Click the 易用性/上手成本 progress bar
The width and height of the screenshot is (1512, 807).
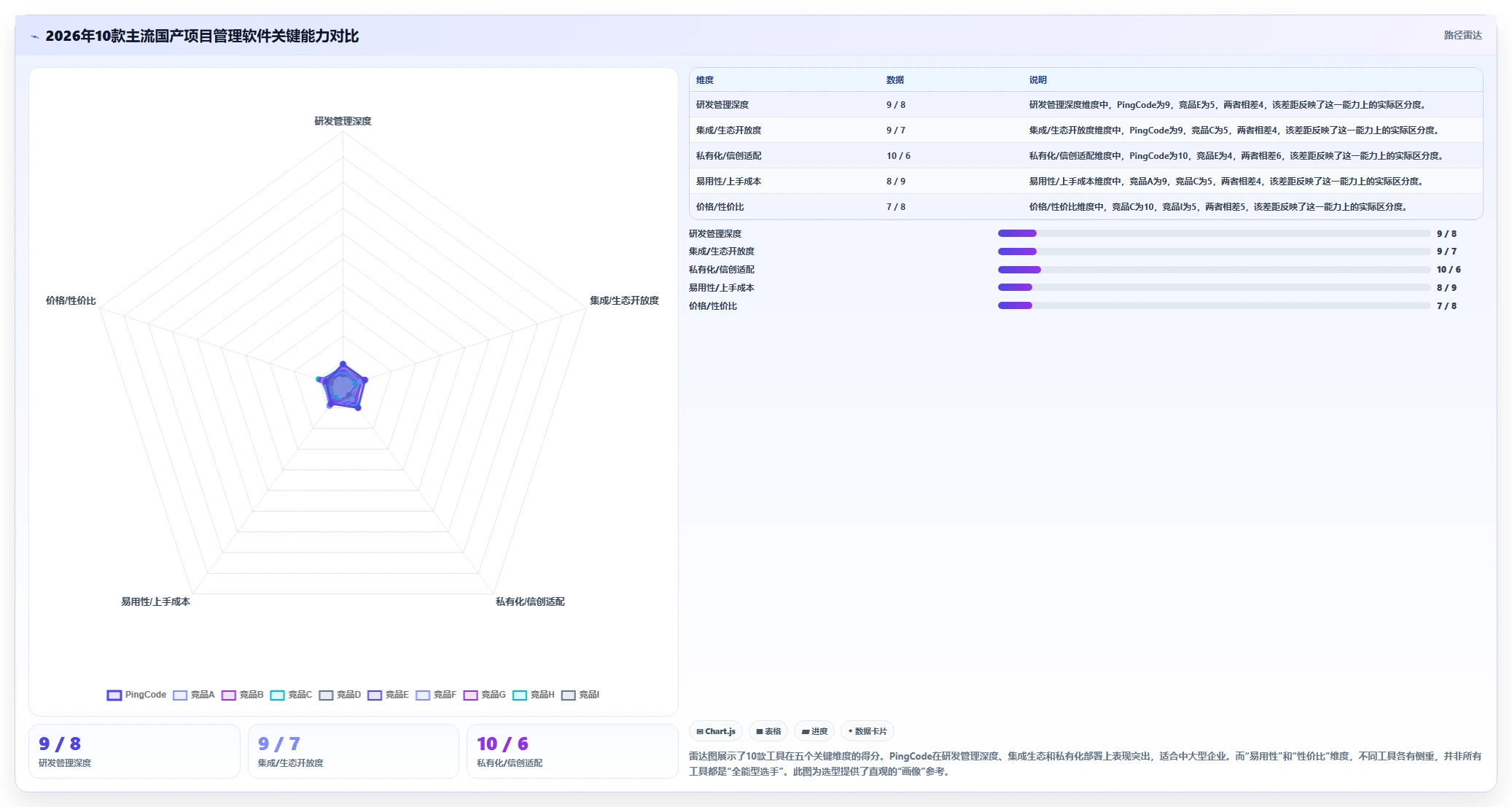[1214, 287]
